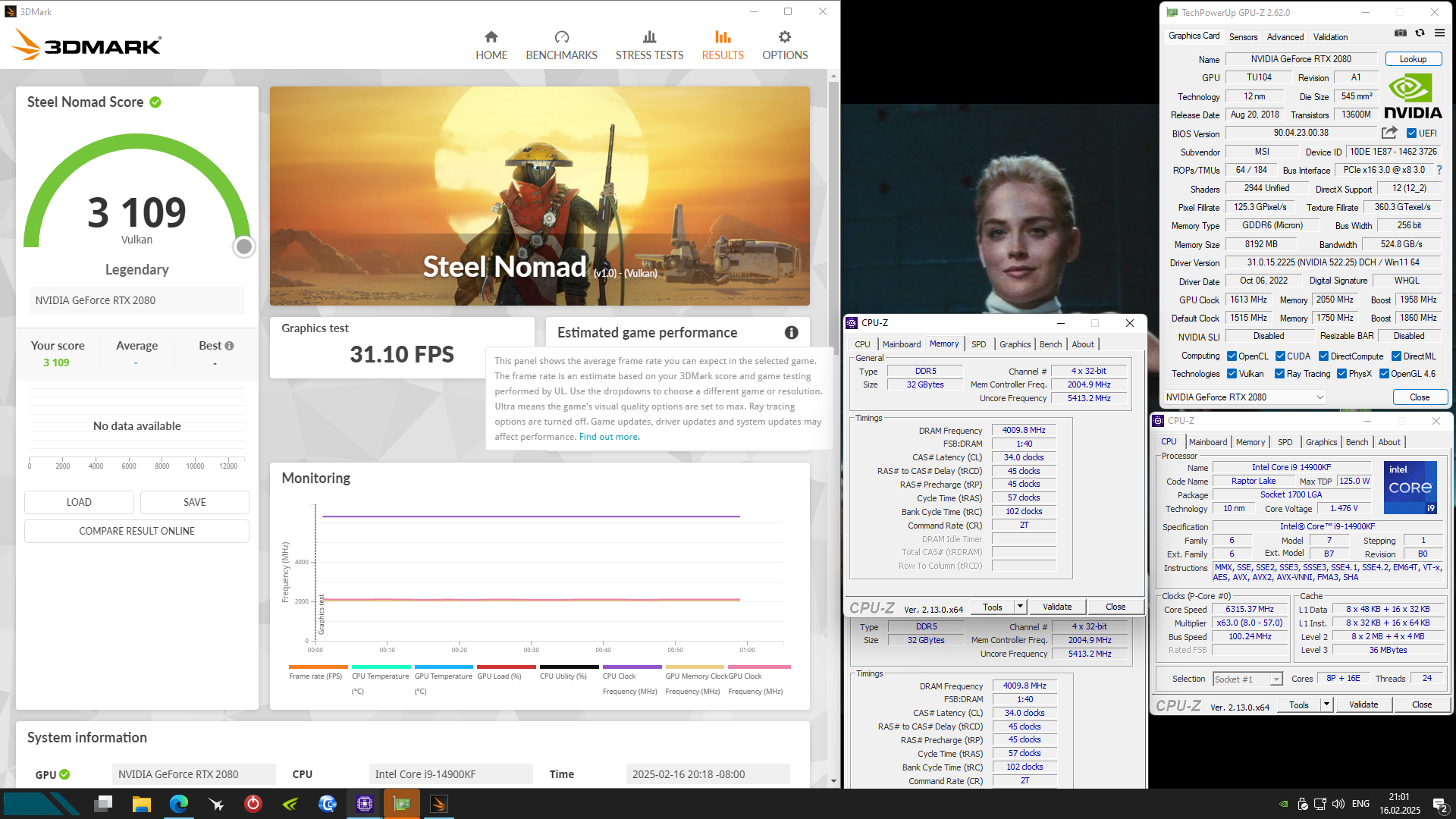Click the GPU Name field in GPU-Z

1301,59
